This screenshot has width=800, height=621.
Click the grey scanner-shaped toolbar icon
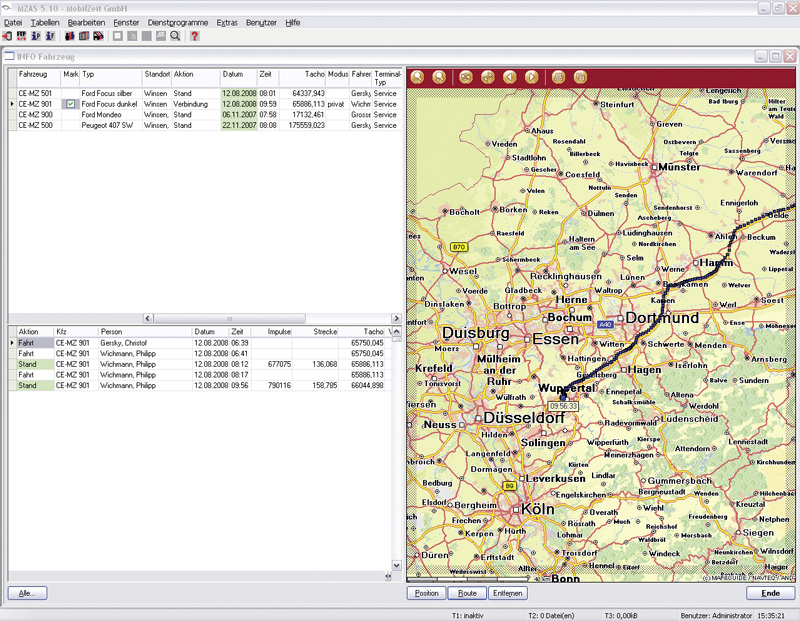click(x=161, y=36)
